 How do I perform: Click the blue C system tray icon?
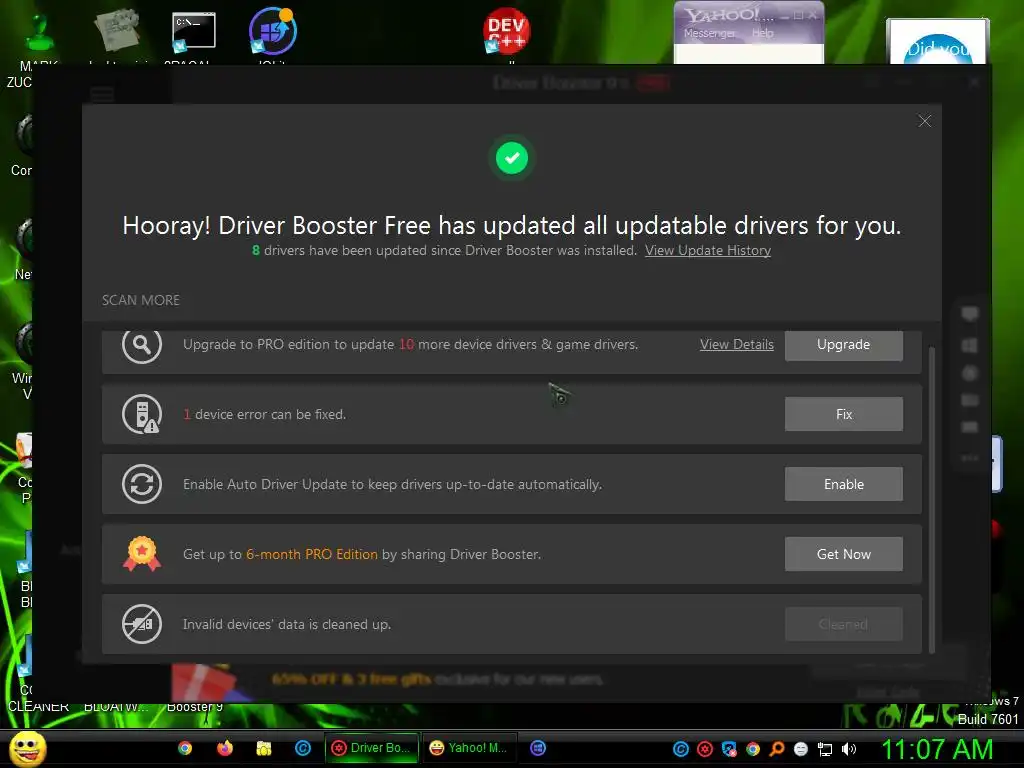pyautogui.click(x=680, y=749)
